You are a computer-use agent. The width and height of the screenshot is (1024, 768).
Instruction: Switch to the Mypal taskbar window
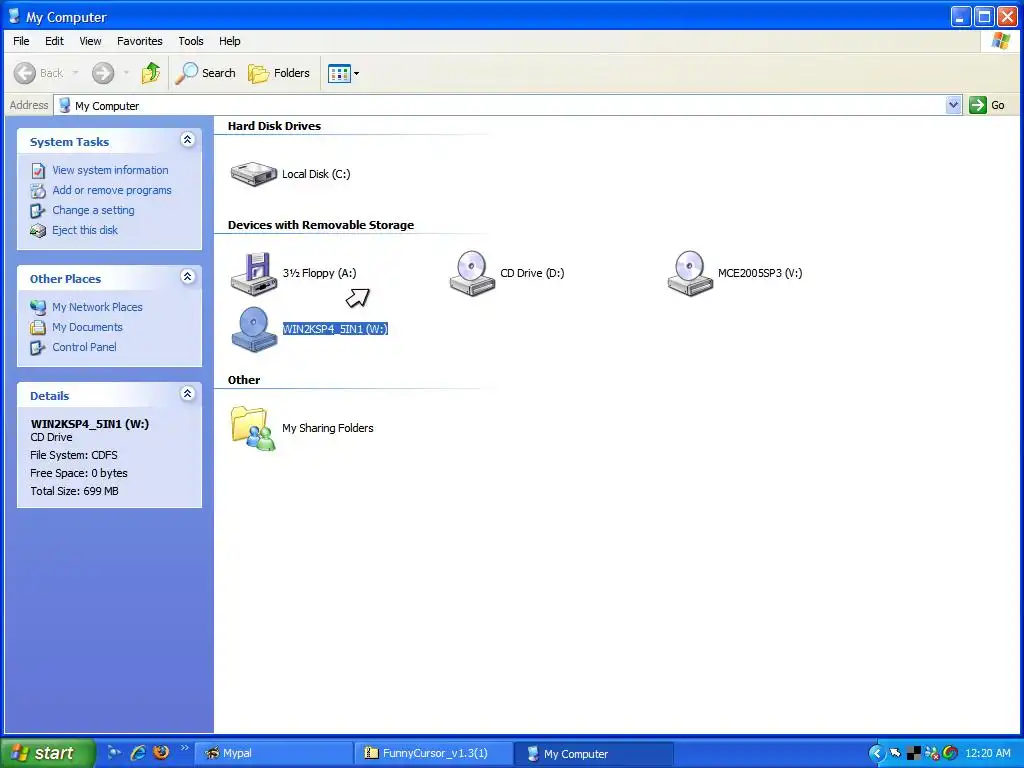point(274,754)
